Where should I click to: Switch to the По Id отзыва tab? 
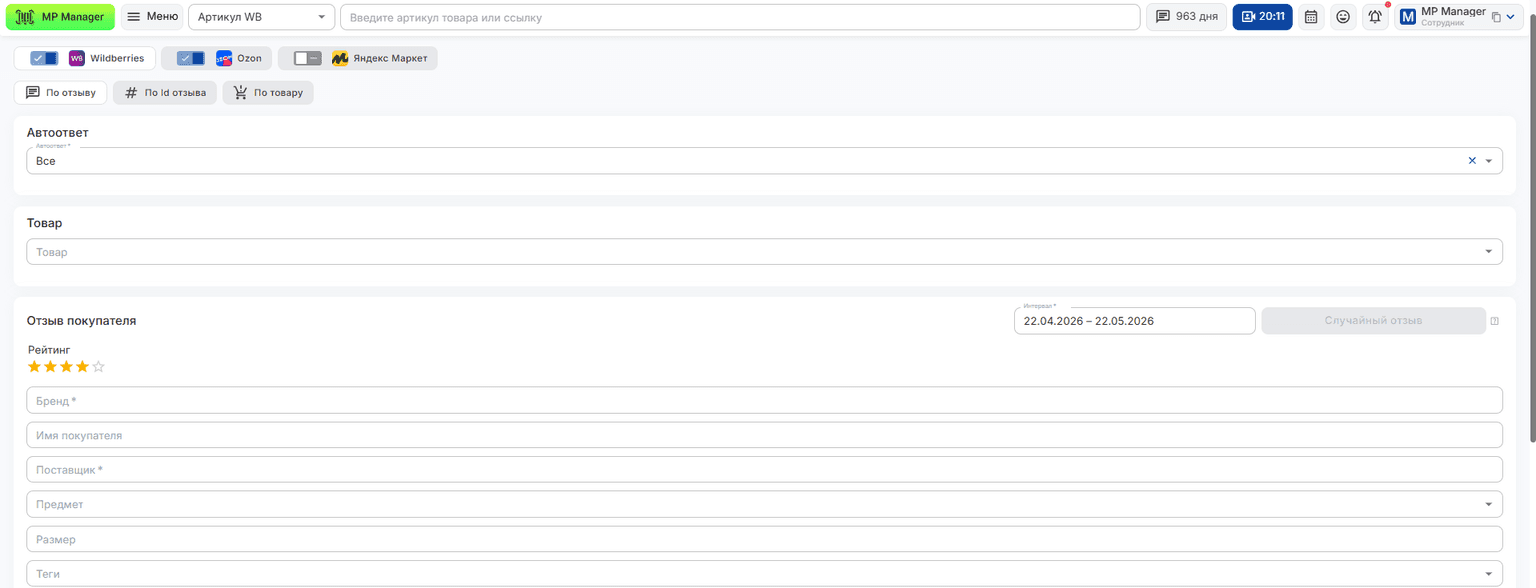click(165, 93)
